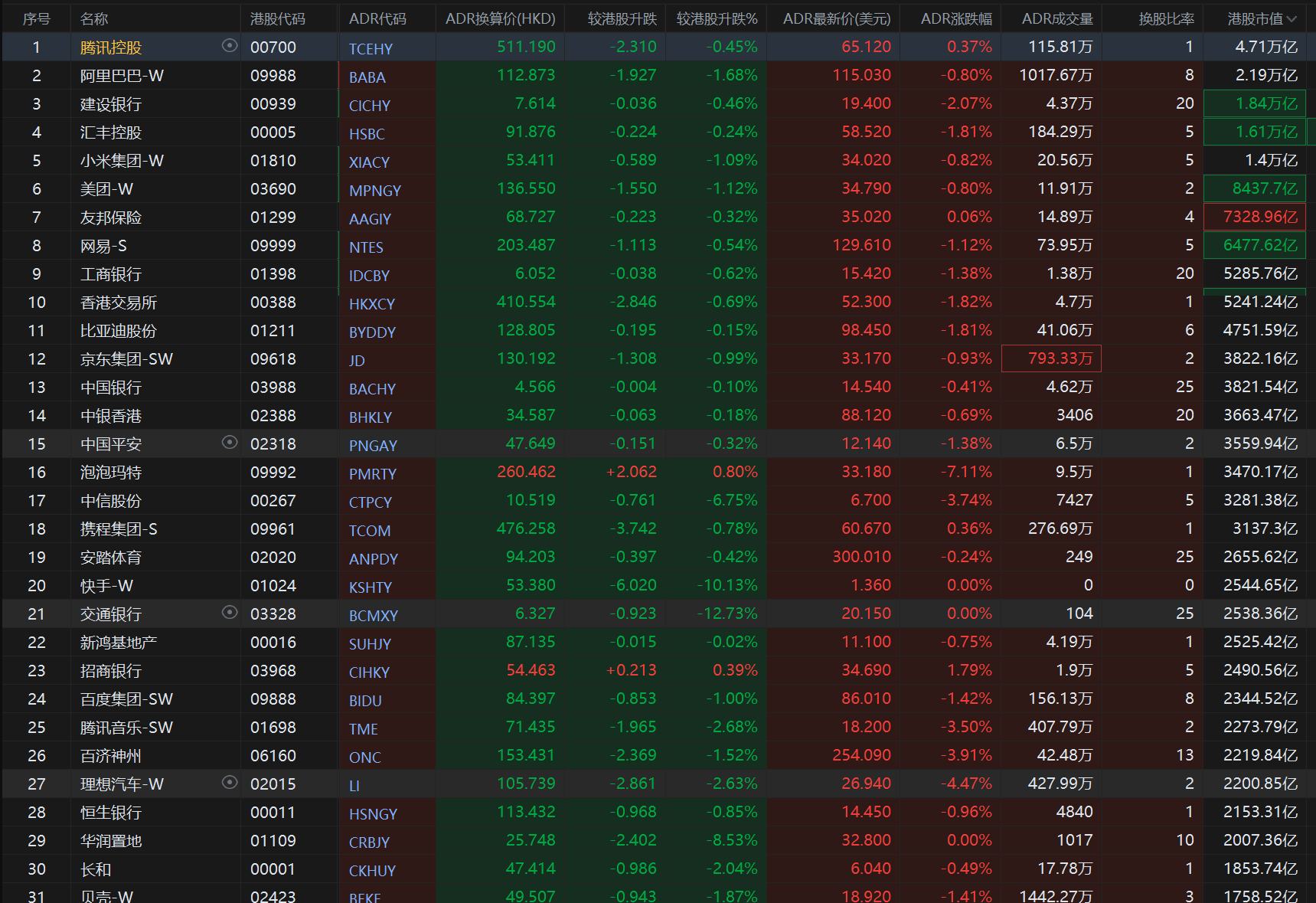This screenshot has width=1316, height=903.
Task: Sort by 换股比率 column header
Action: [x=1166, y=19]
